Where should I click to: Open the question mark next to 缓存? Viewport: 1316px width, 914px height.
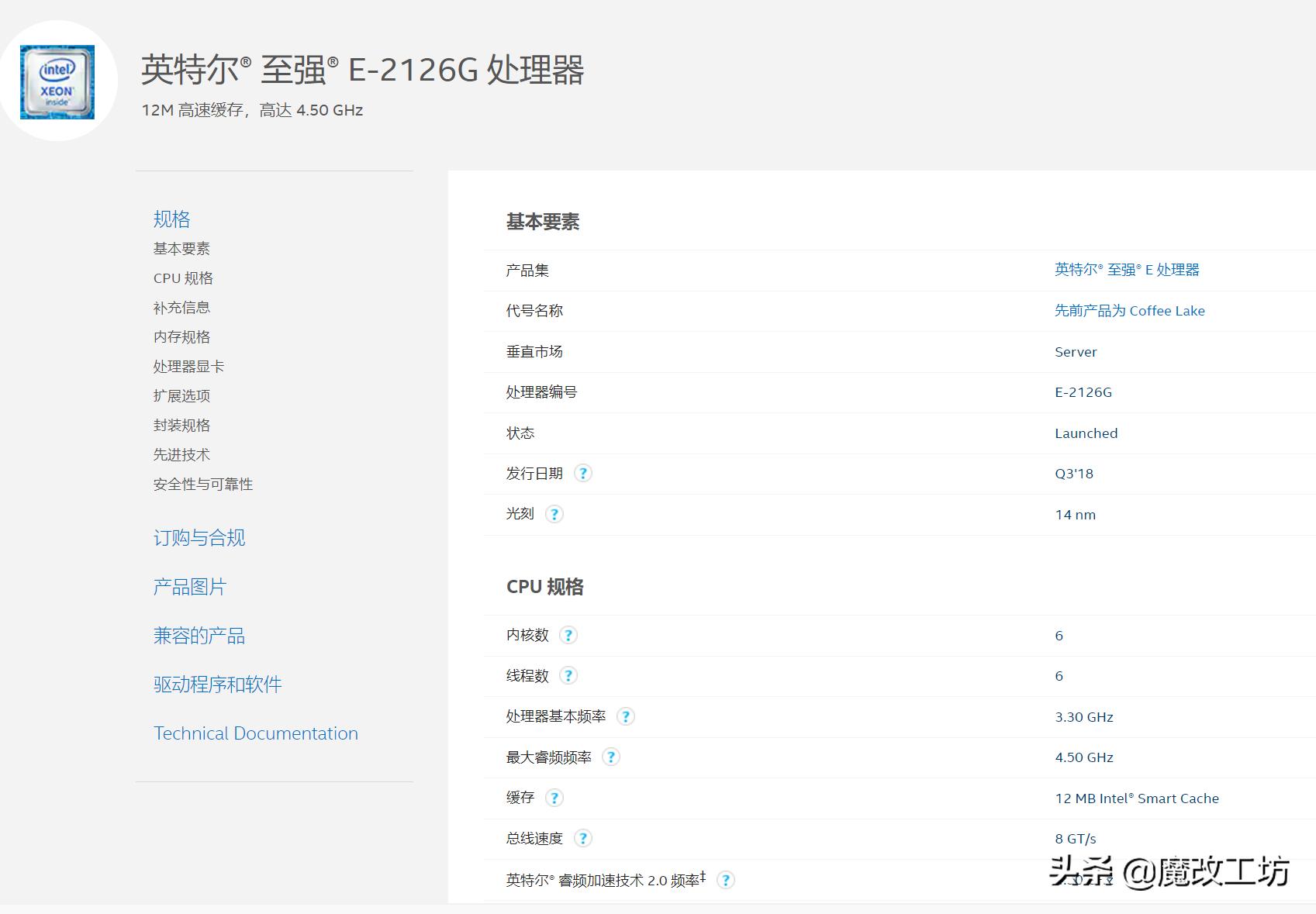pyautogui.click(x=555, y=798)
